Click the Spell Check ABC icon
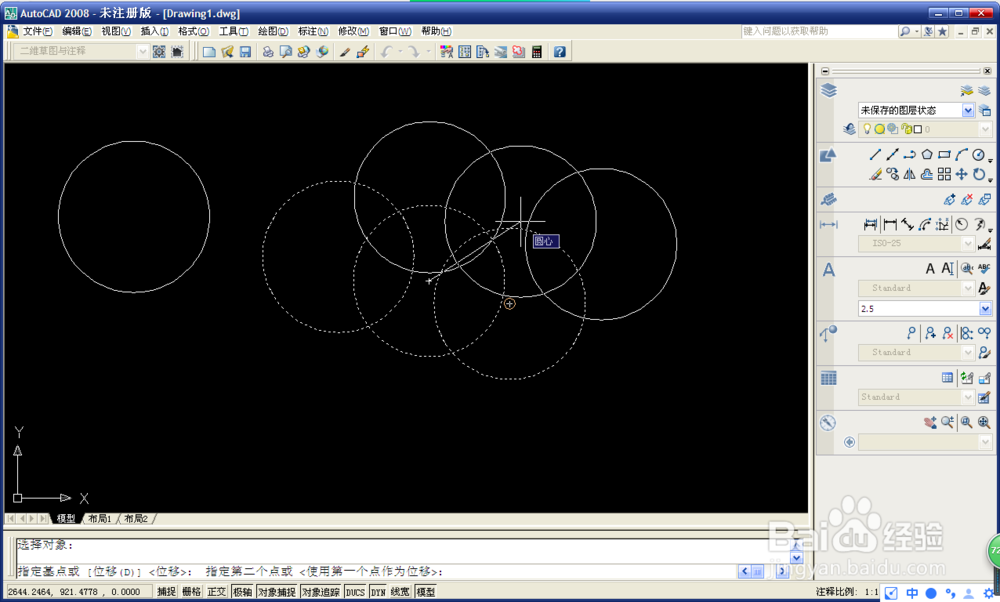The width and height of the screenshot is (1000, 602). (x=984, y=269)
